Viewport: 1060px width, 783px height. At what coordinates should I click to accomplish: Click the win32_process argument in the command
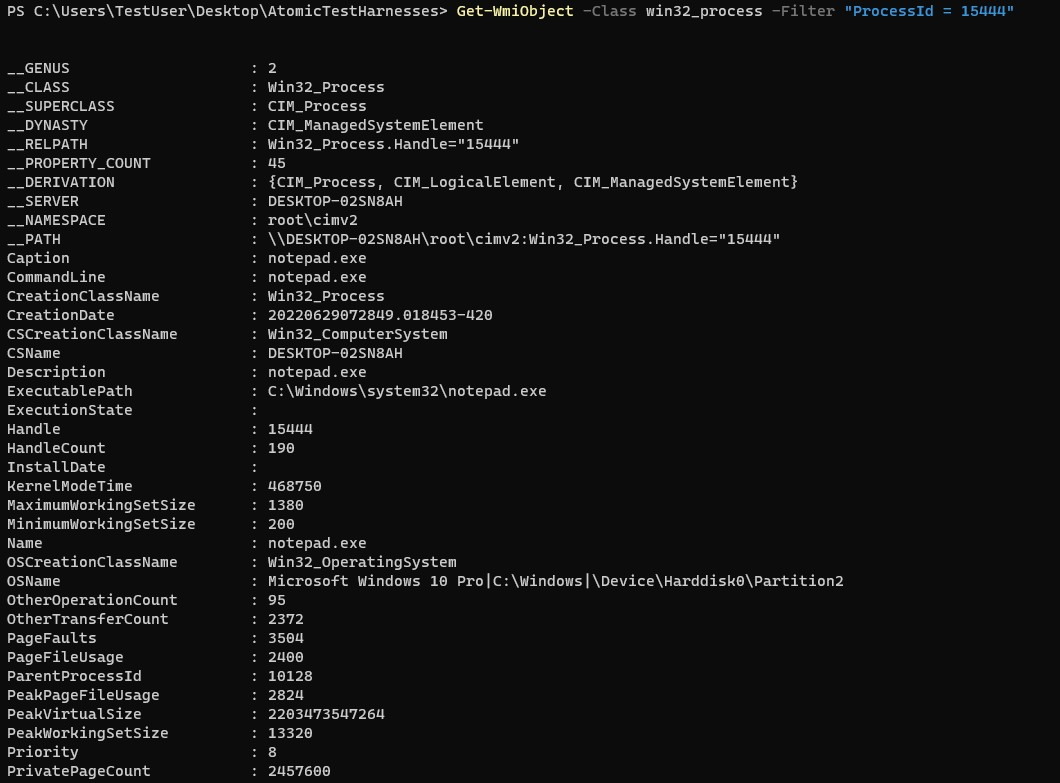pyautogui.click(x=704, y=11)
